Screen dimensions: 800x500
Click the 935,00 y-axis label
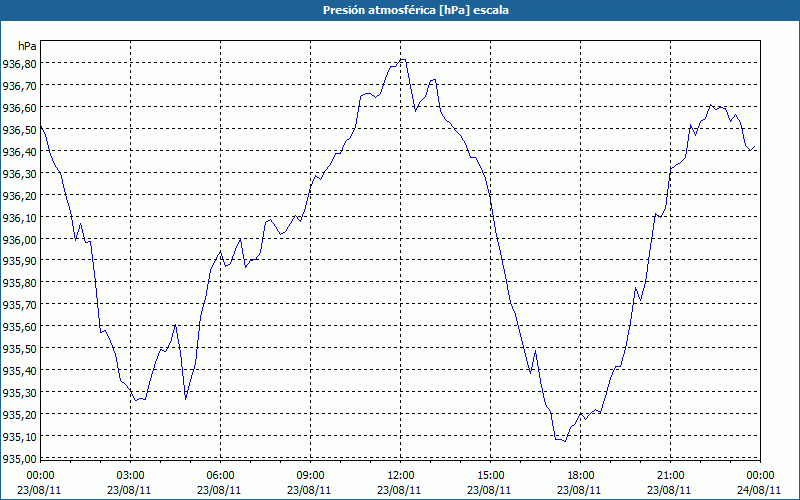click(19, 458)
